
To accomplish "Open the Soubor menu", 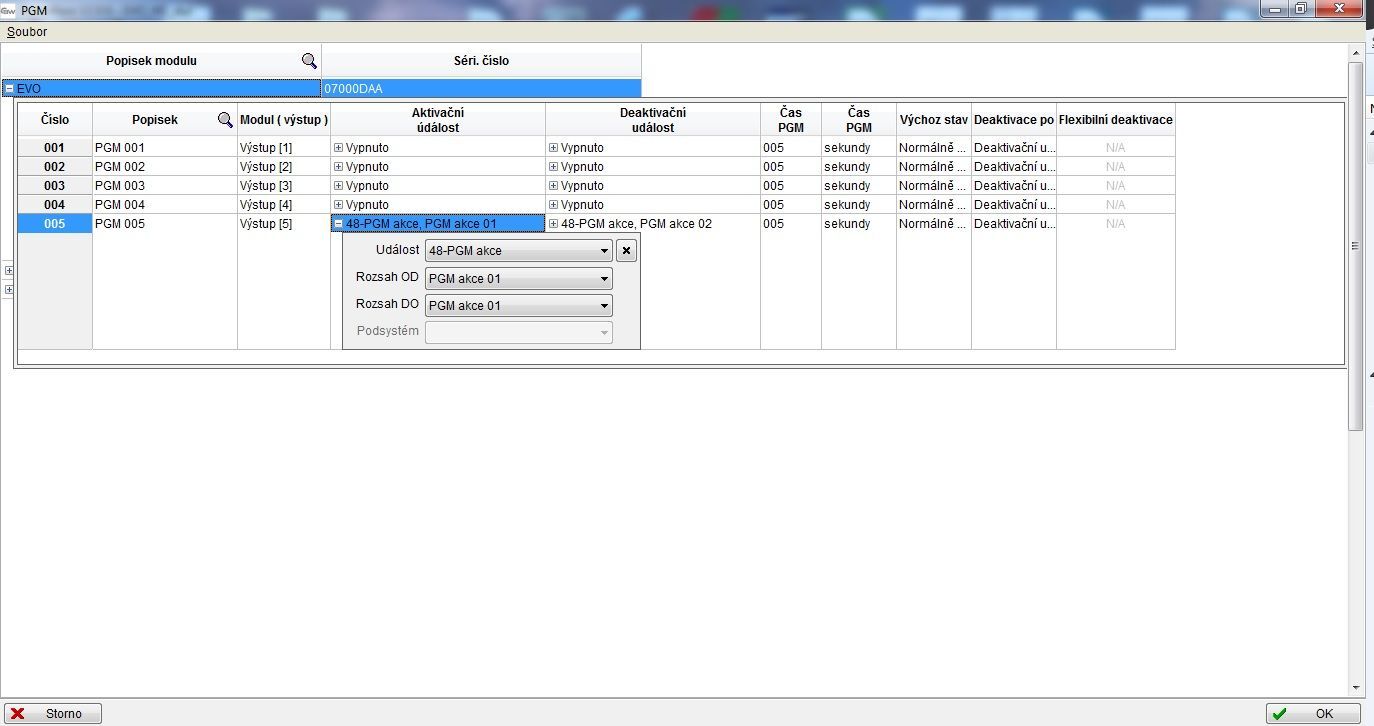I will (27, 32).
